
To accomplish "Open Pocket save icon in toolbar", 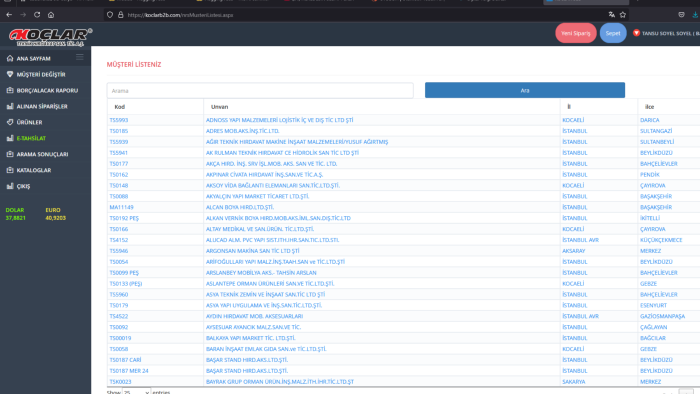I will click(681, 15).
